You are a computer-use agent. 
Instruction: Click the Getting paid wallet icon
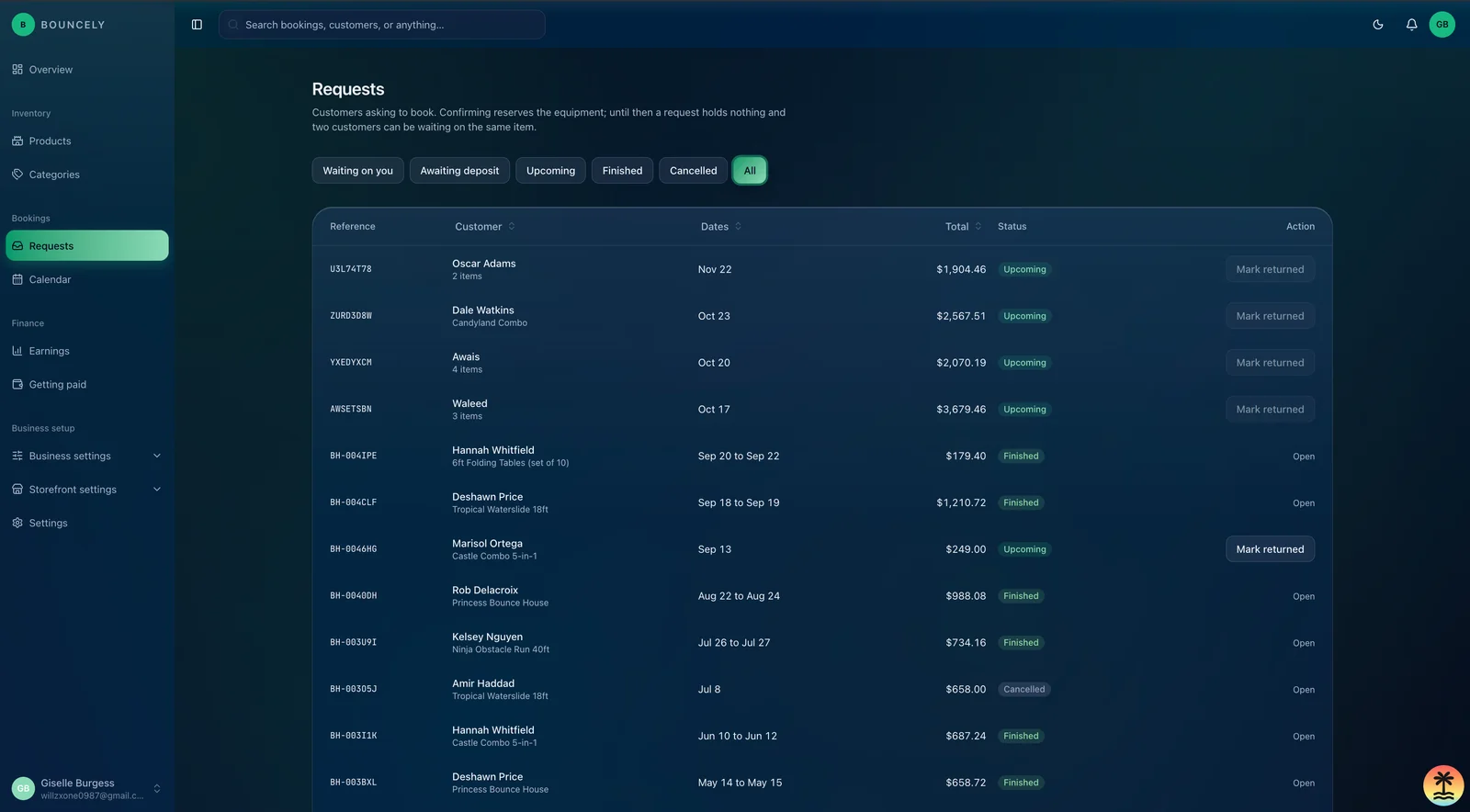tap(17, 385)
